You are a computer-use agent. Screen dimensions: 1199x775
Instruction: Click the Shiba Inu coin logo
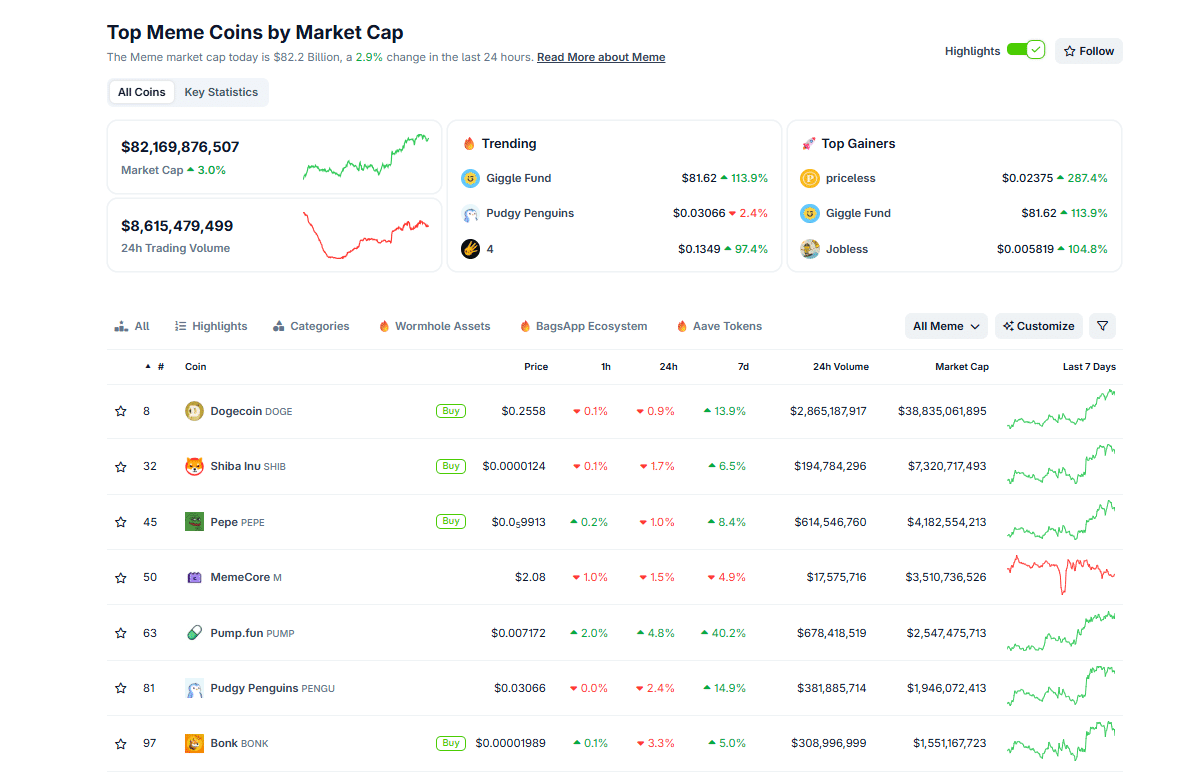(194, 466)
